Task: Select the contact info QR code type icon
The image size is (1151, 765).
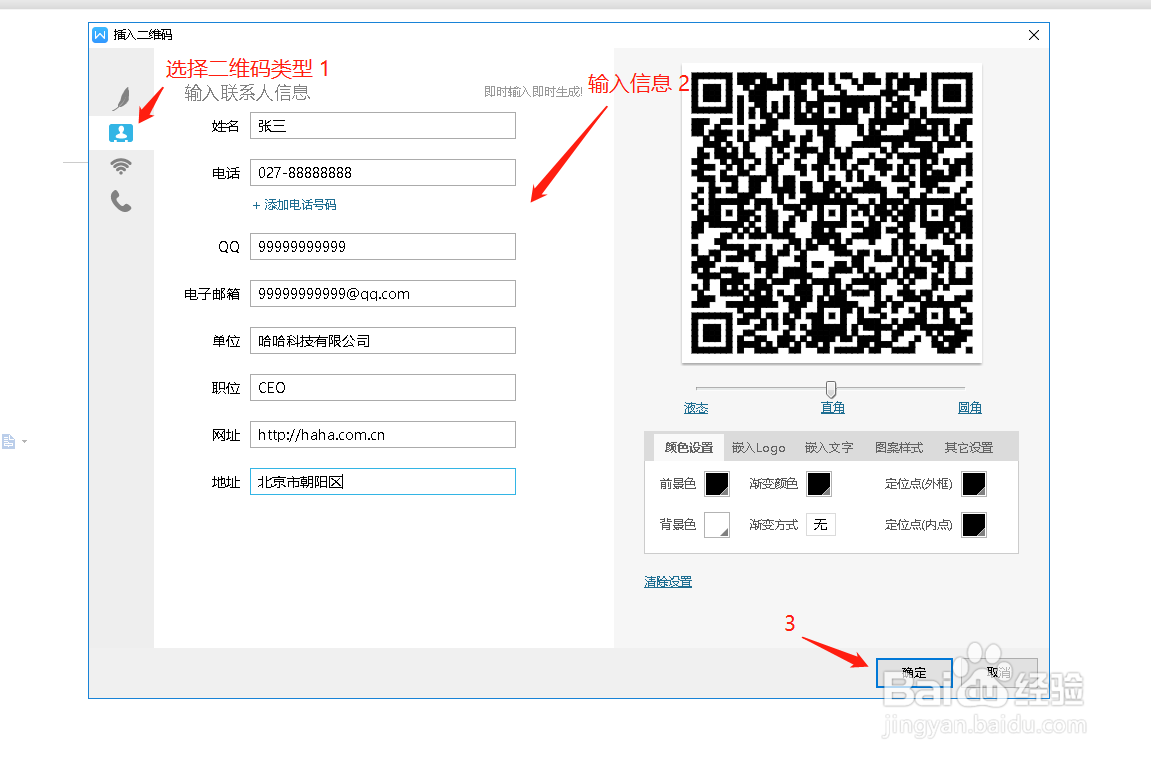Action: (x=121, y=131)
